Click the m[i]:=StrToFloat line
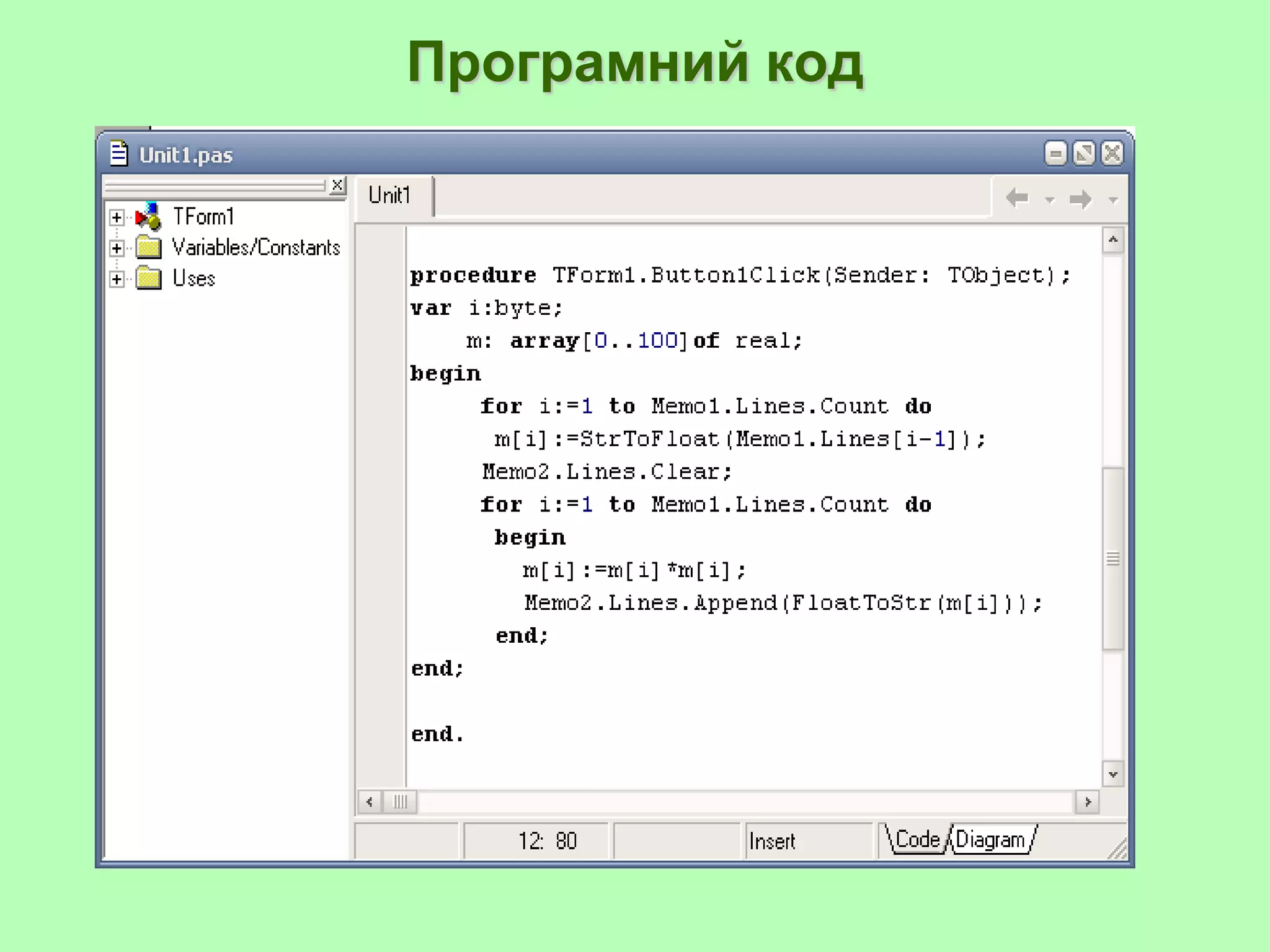Viewport: 1270px width, 952px height. [x=740, y=439]
